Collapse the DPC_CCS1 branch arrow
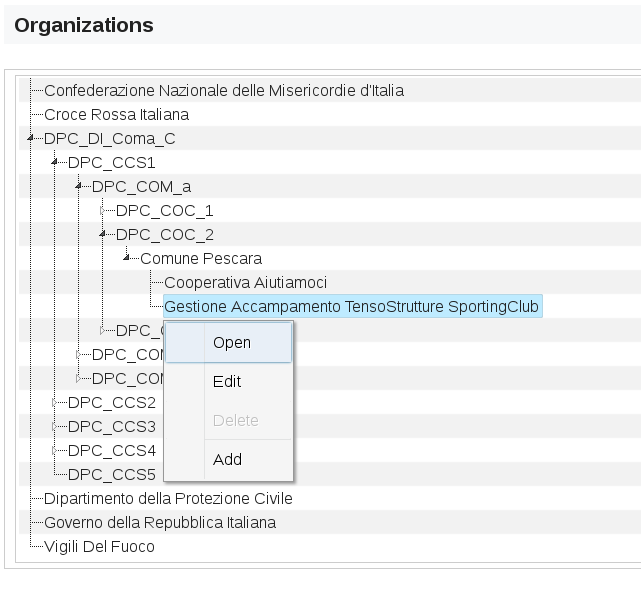641x590 pixels. (x=55, y=163)
